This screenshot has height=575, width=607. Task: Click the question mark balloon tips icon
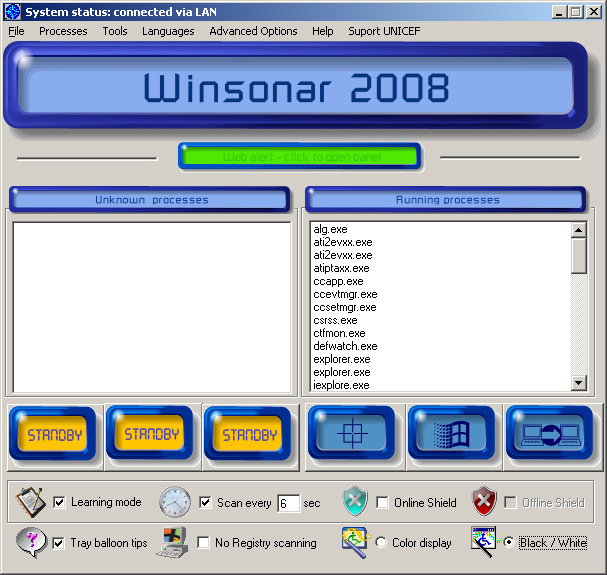[31, 542]
